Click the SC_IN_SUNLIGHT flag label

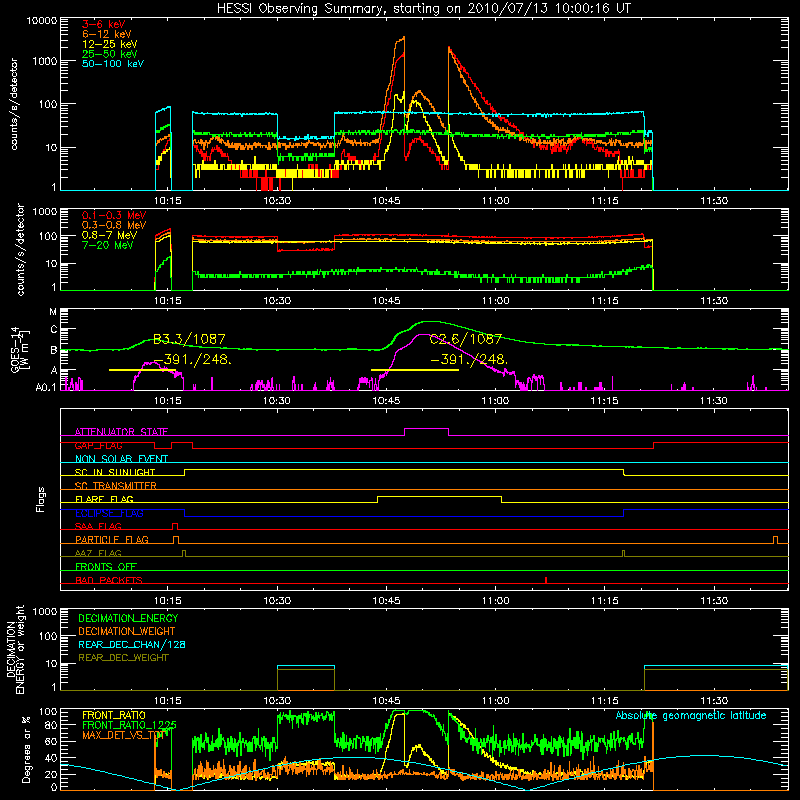(x=115, y=472)
